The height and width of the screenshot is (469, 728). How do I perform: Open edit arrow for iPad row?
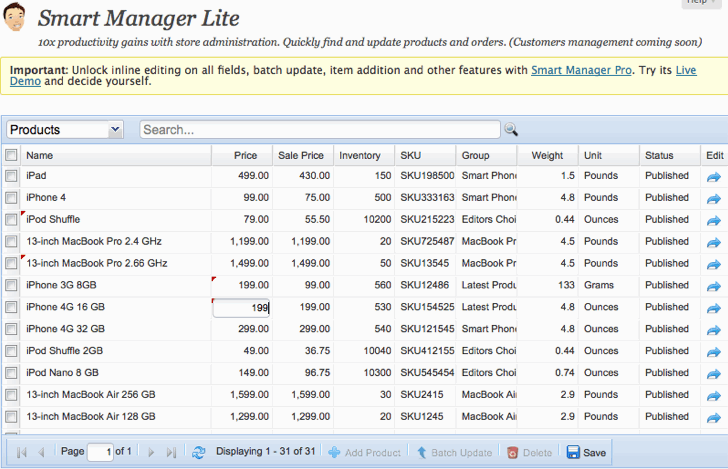tap(714, 177)
